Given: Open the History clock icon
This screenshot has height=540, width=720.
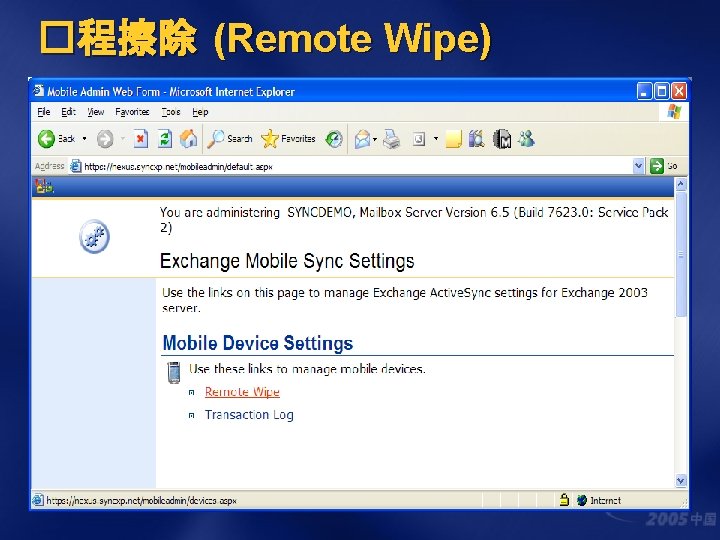Looking at the screenshot, I should (x=334, y=139).
